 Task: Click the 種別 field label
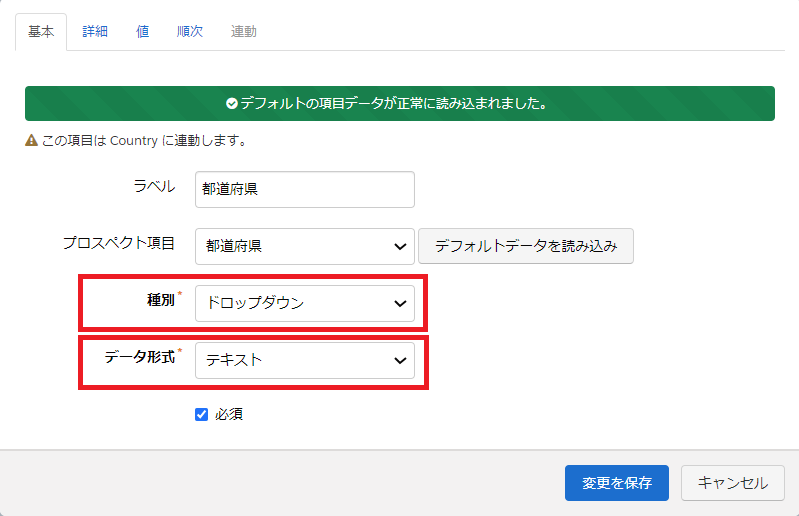pos(161,300)
